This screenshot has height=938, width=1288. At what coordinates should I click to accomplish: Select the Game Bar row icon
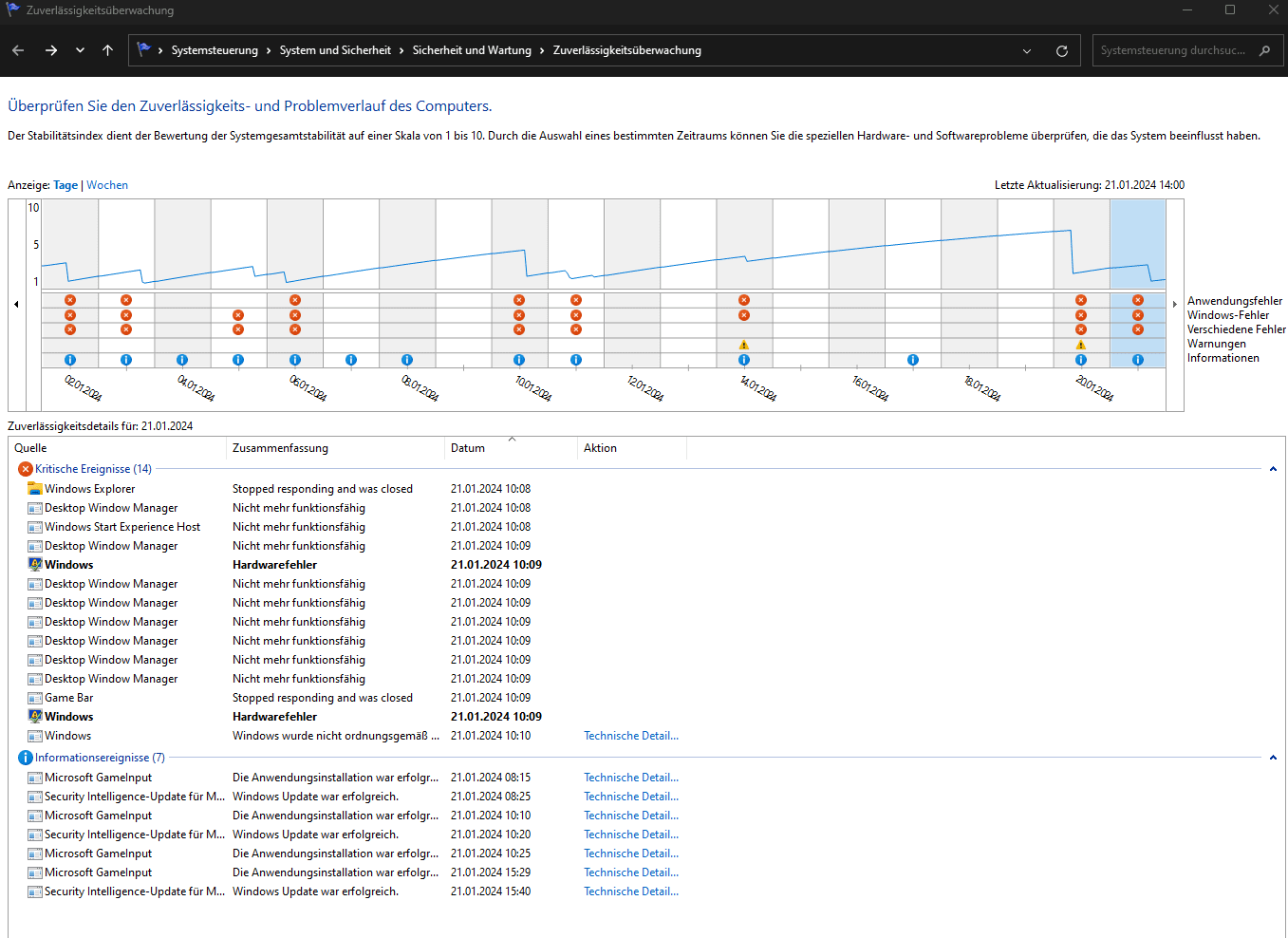click(35, 698)
